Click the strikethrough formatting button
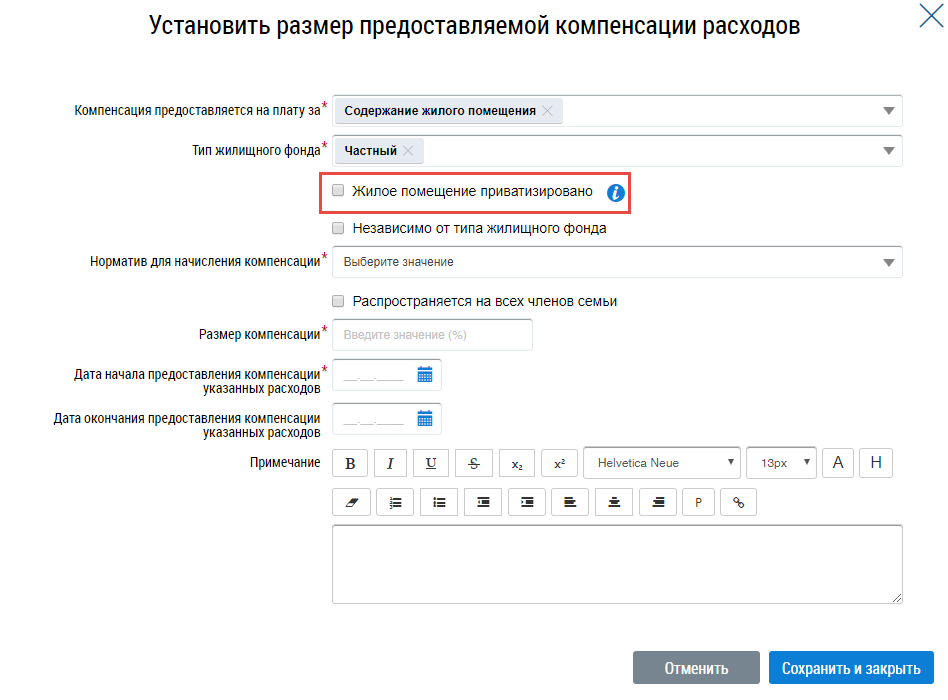948x700 pixels. click(x=473, y=463)
